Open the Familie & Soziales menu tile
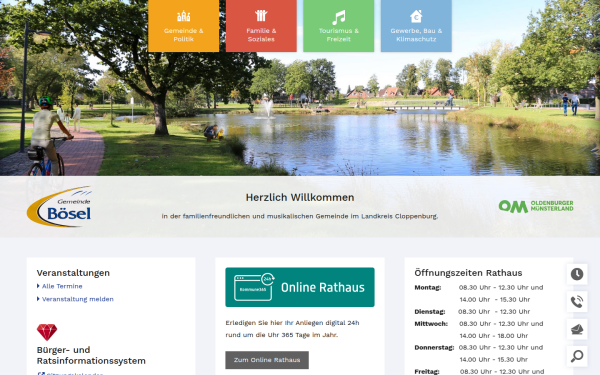 (261, 26)
